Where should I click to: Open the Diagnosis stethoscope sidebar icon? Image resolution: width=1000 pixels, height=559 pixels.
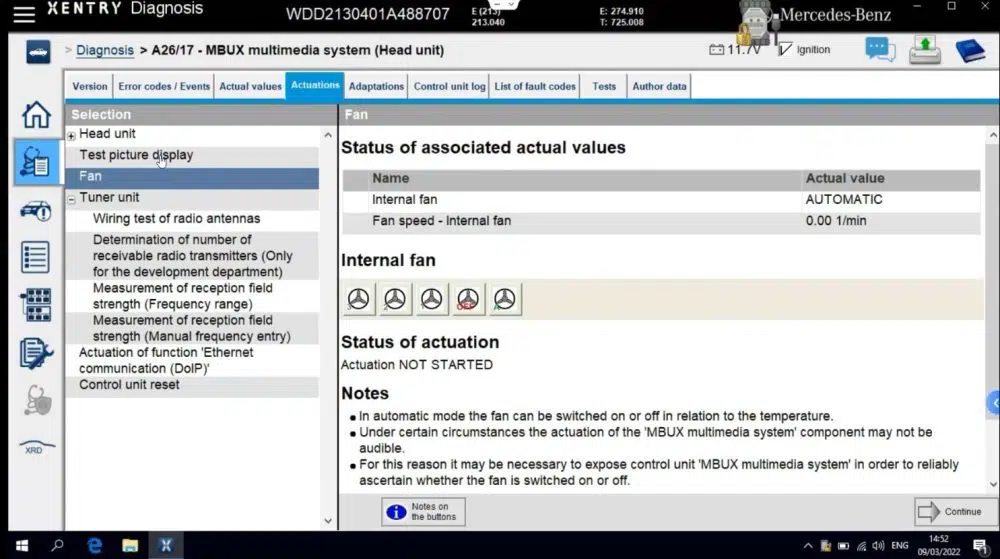point(36,162)
